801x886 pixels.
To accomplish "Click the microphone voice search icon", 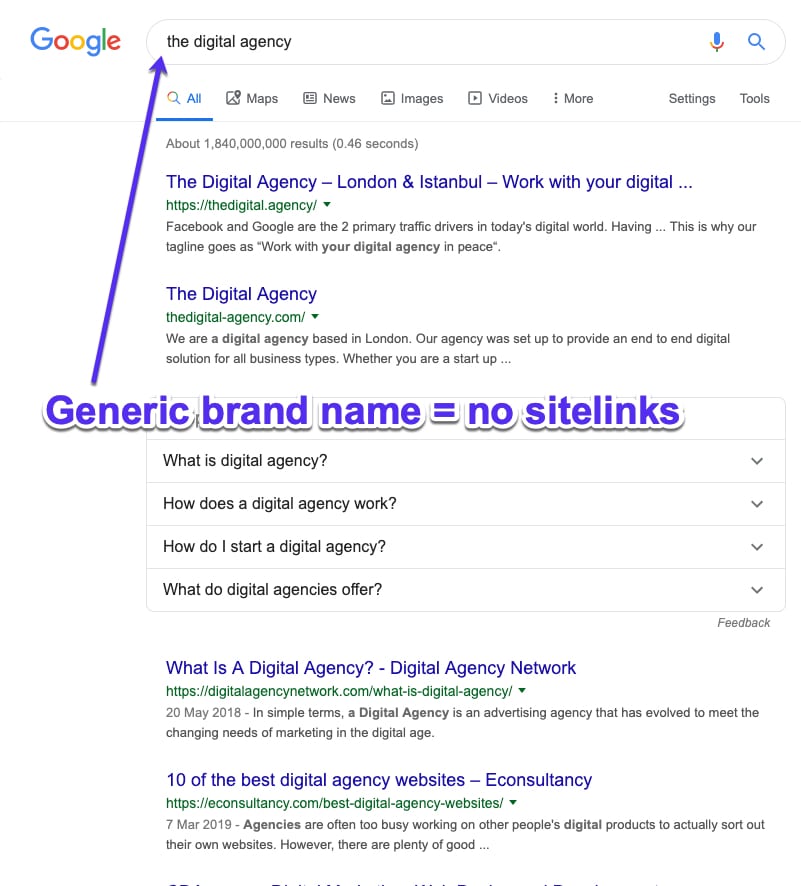I will (716, 42).
